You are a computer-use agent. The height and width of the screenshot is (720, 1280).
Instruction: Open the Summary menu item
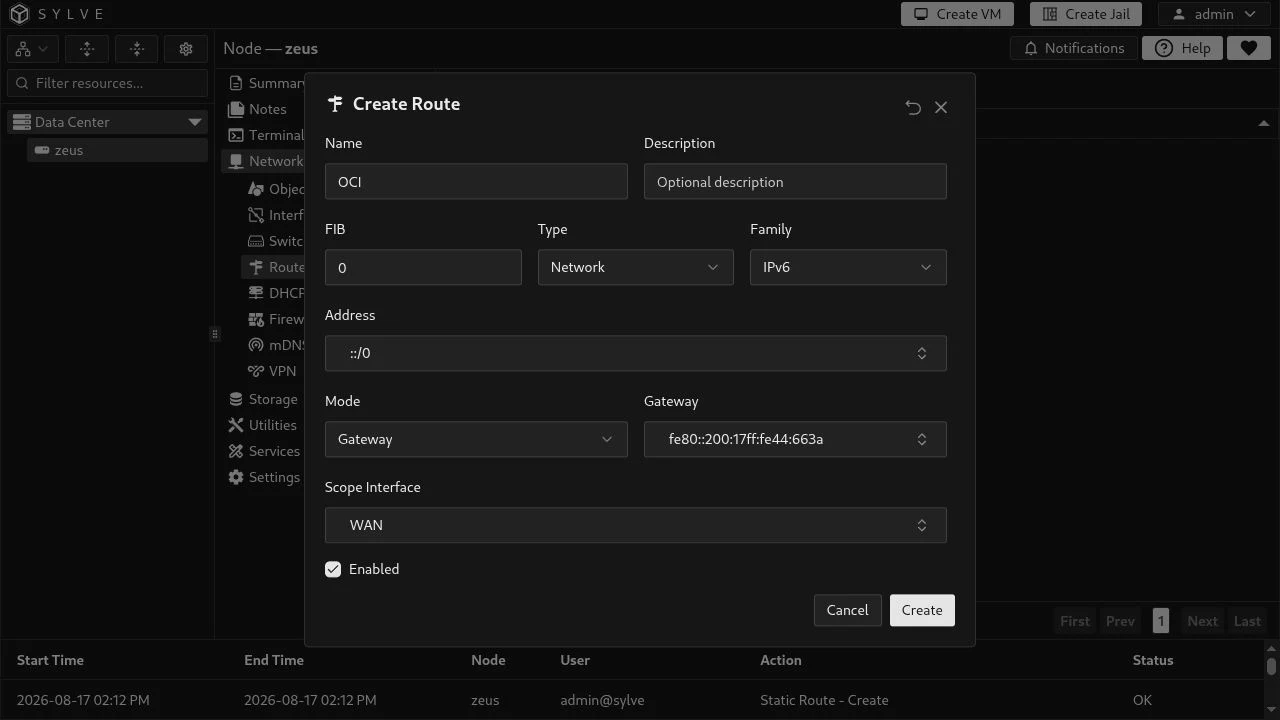click(265, 83)
